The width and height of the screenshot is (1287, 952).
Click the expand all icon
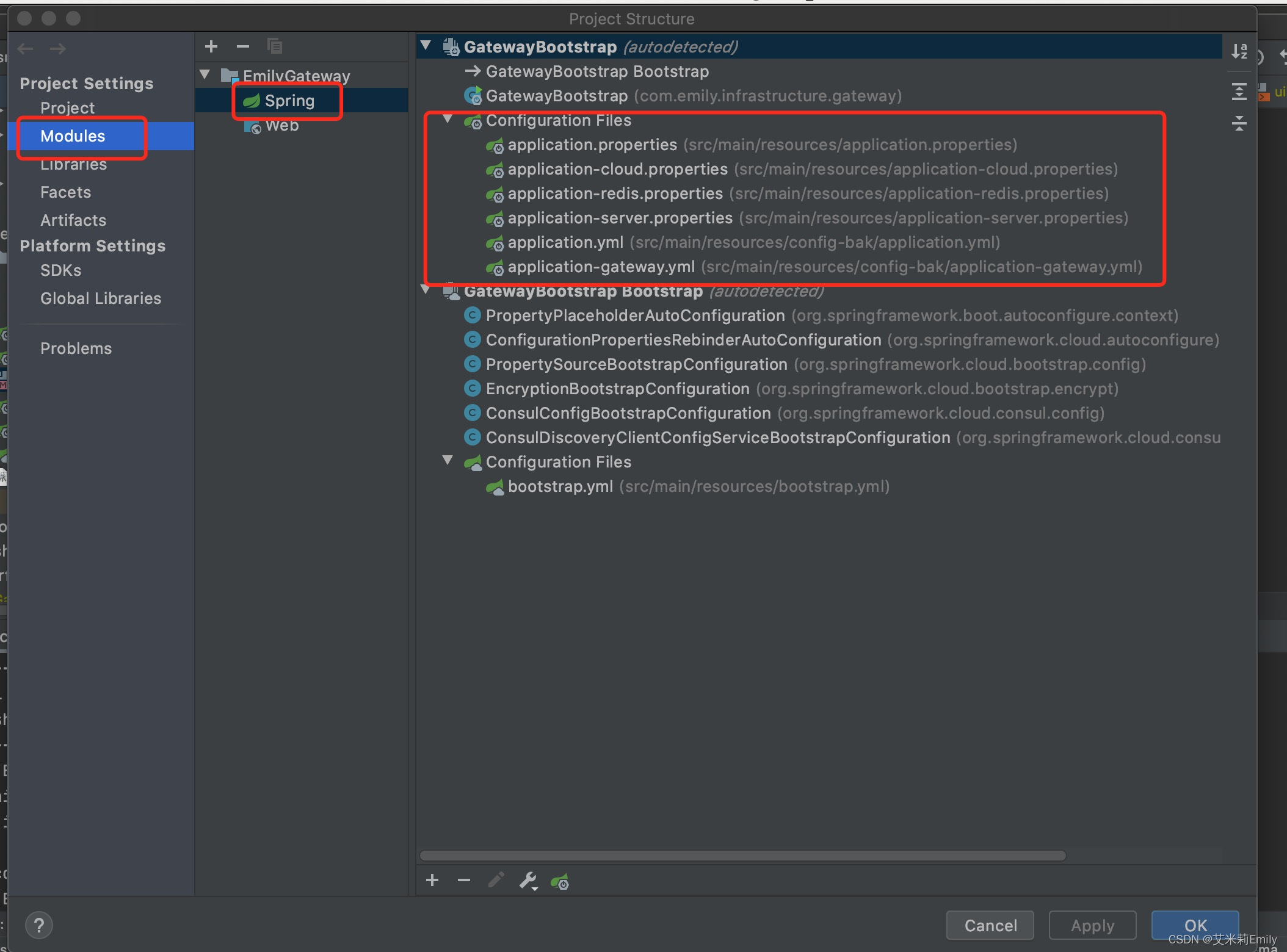point(1239,92)
